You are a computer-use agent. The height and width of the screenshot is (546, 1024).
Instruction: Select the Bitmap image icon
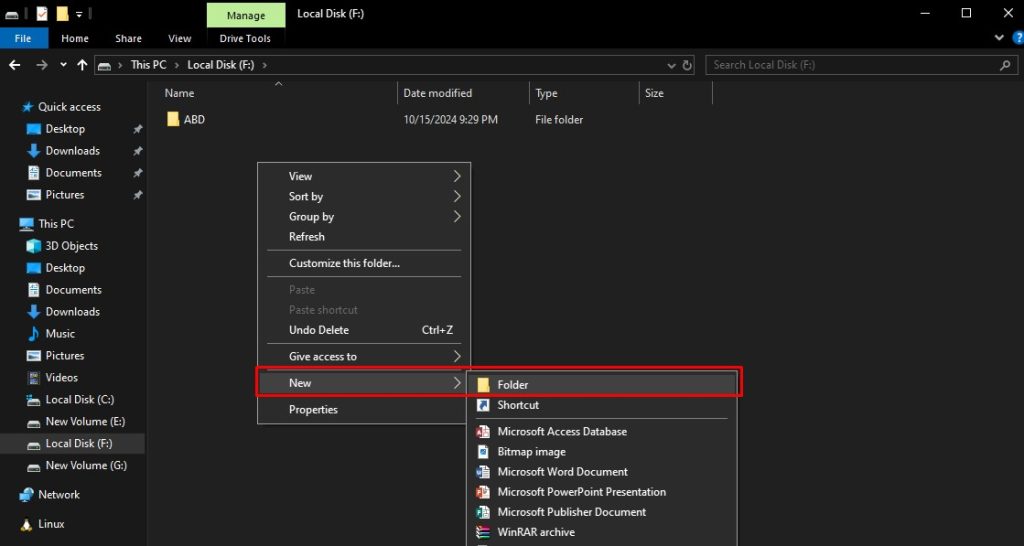tap(483, 452)
